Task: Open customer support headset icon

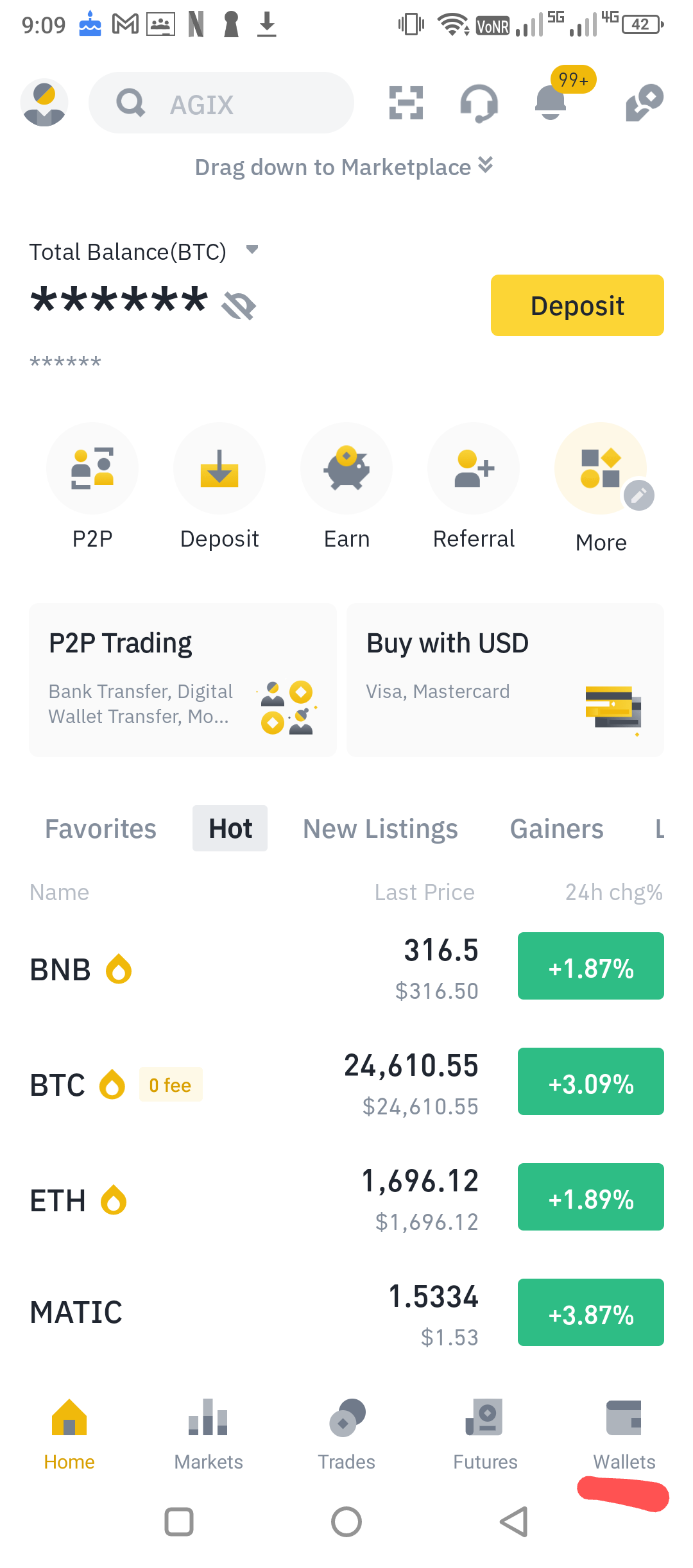Action: coord(479,103)
